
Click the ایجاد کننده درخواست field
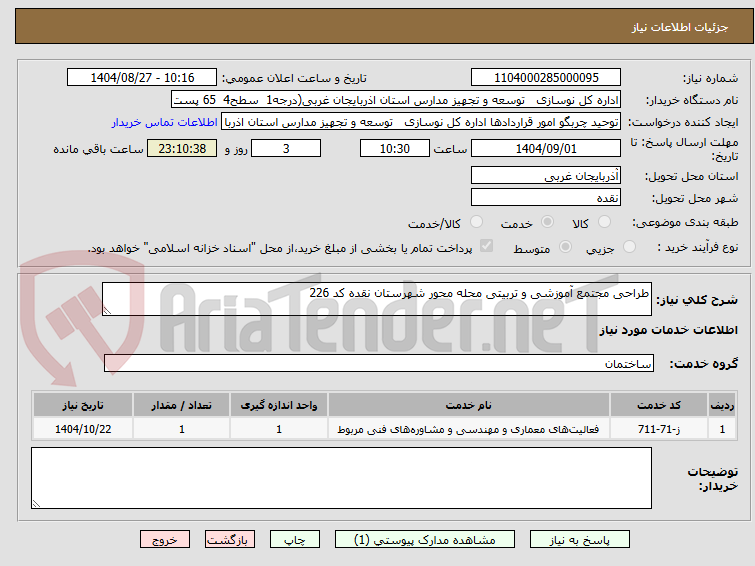point(421,122)
